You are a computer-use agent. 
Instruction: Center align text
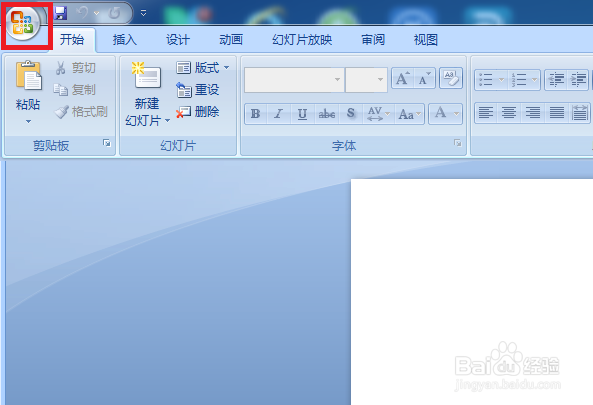509,113
